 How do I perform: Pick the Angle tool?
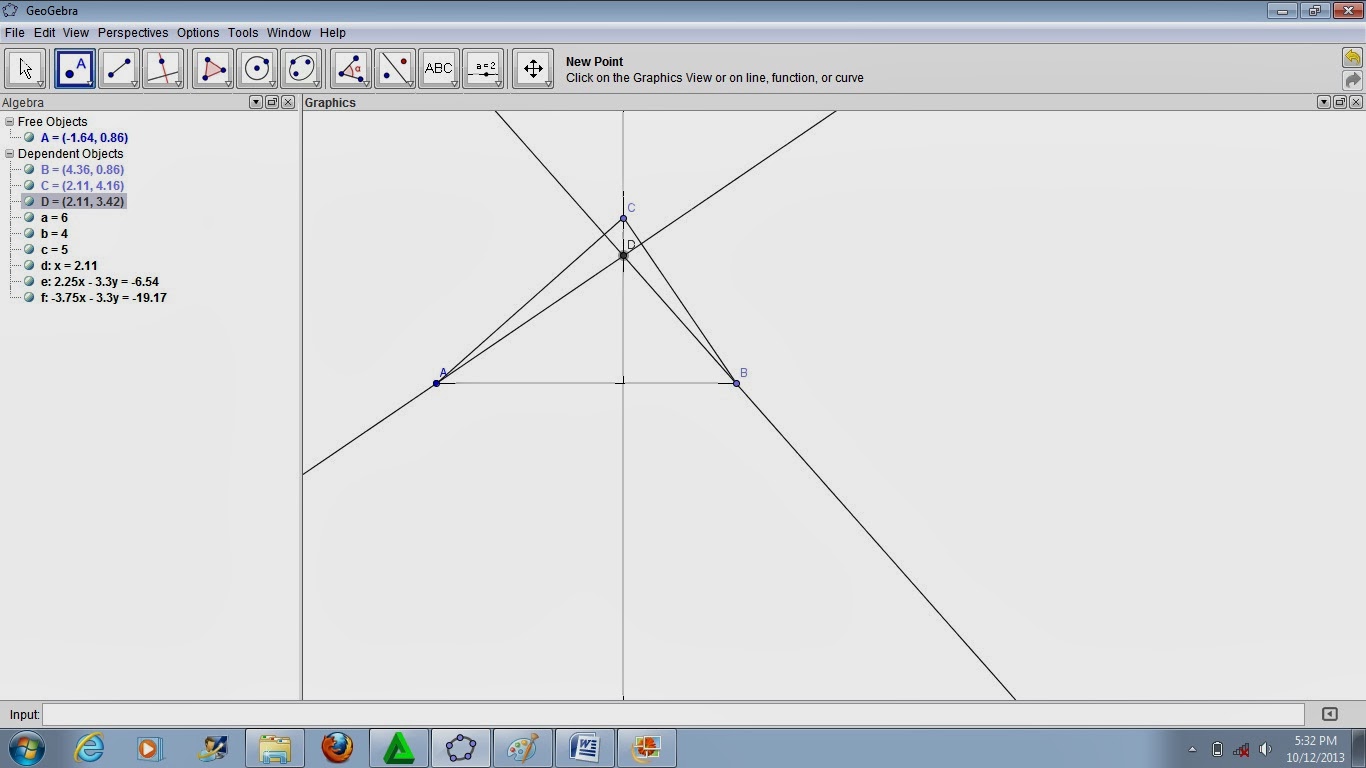point(351,69)
